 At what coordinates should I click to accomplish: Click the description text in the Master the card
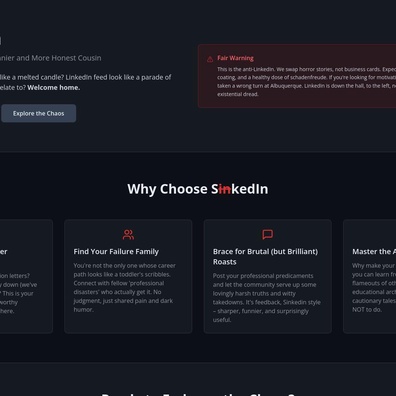coord(374,287)
